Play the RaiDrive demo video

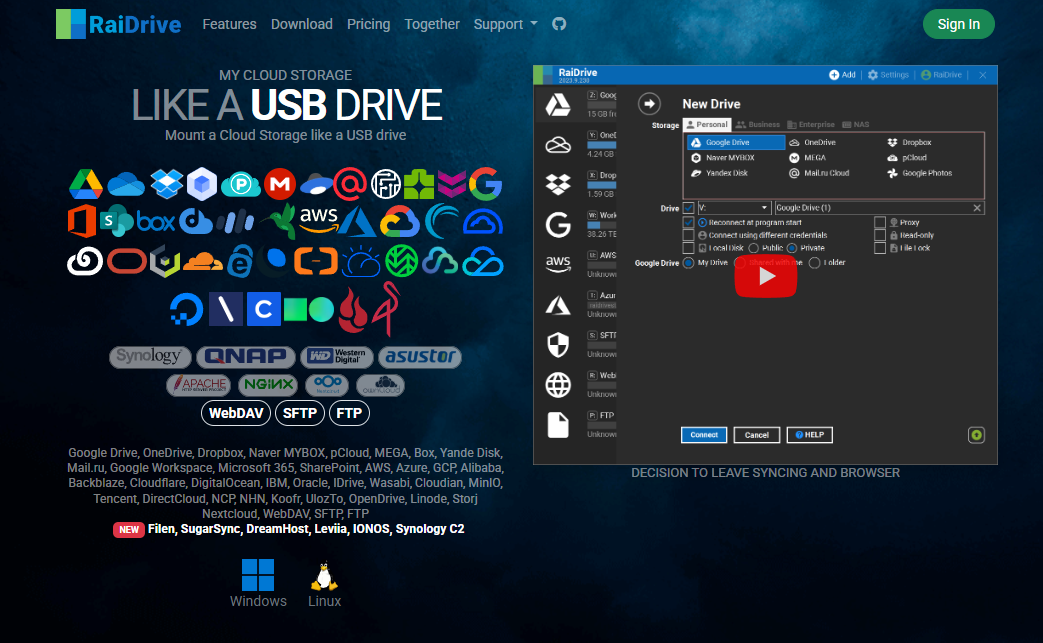click(x=766, y=276)
